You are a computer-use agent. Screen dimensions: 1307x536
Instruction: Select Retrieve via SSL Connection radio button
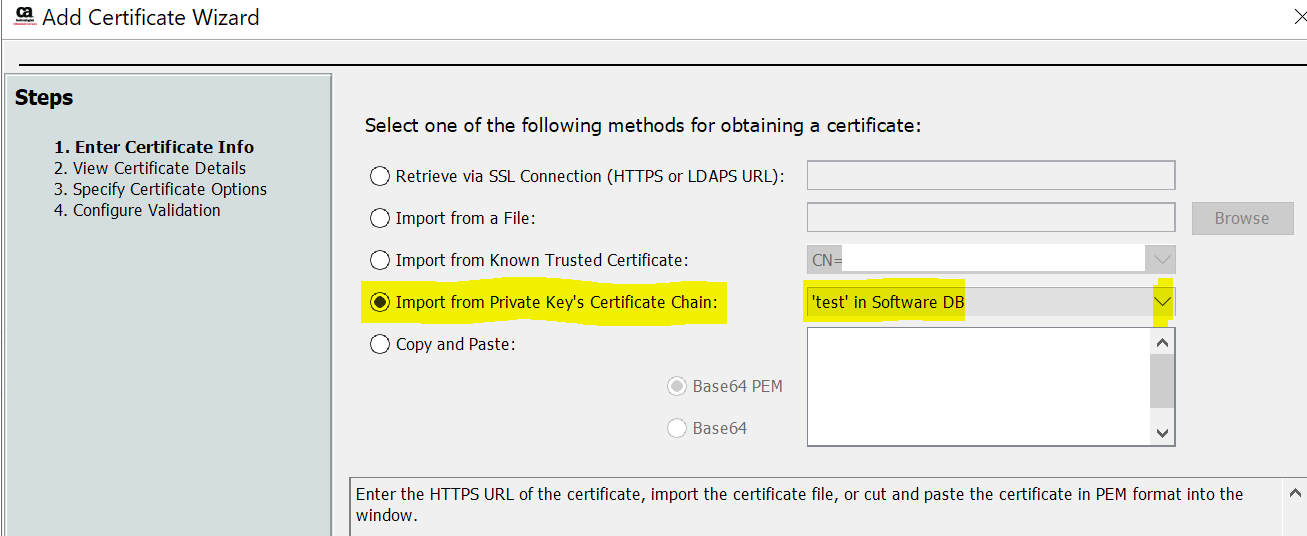coord(380,176)
